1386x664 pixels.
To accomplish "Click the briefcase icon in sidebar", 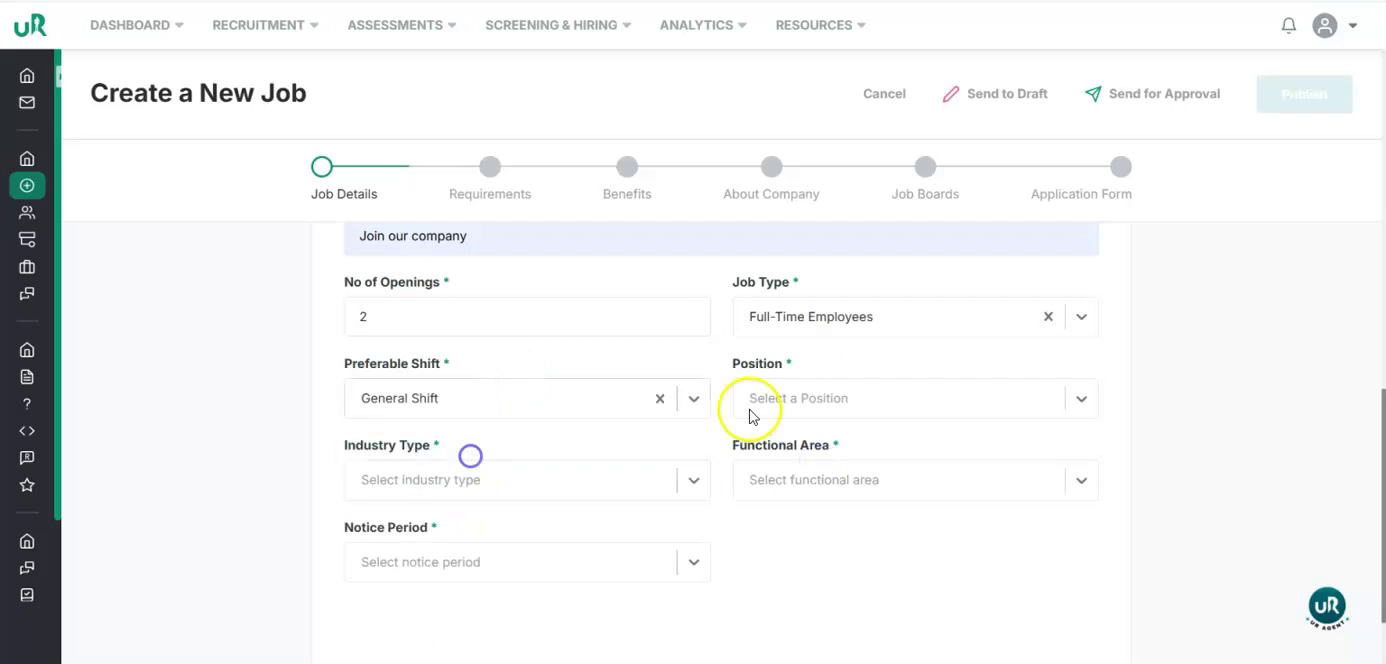I will point(27,267).
